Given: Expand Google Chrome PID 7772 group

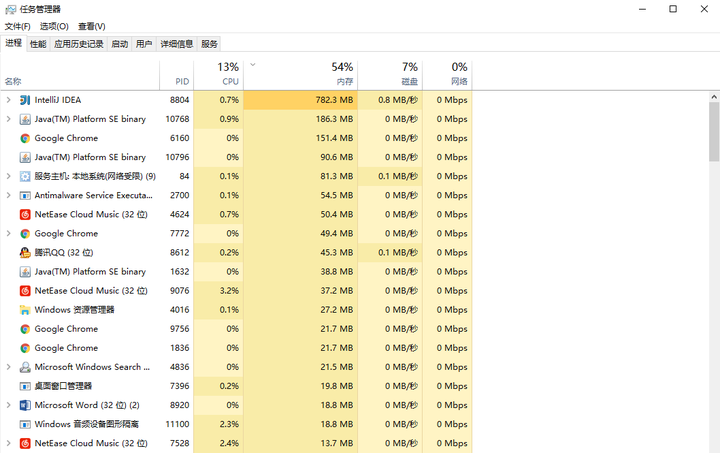Looking at the screenshot, I should coord(8,233).
